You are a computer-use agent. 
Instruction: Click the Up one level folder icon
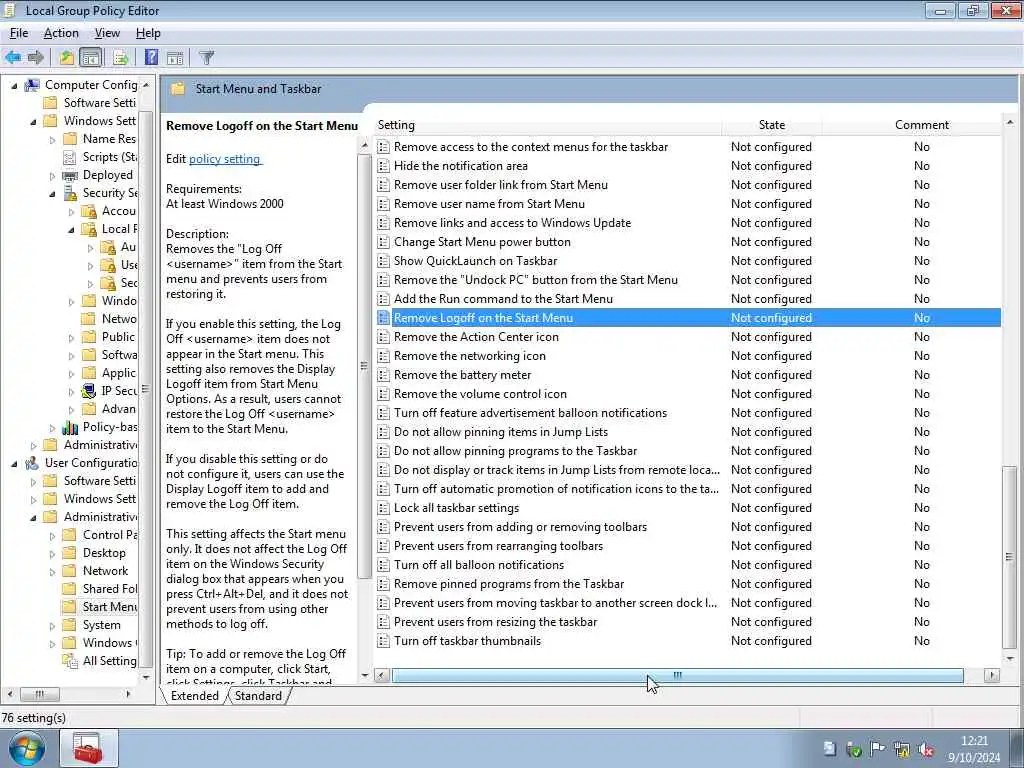67,57
